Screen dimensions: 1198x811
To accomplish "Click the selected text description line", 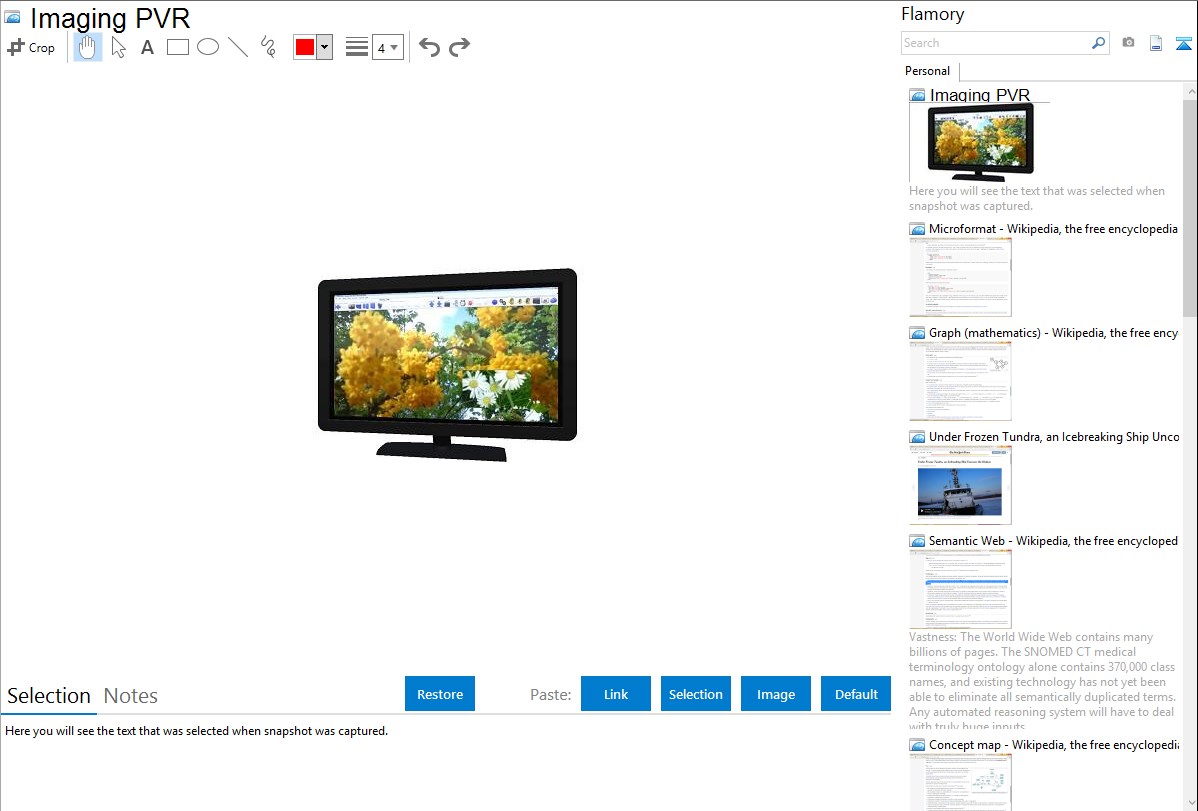I will [196, 732].
